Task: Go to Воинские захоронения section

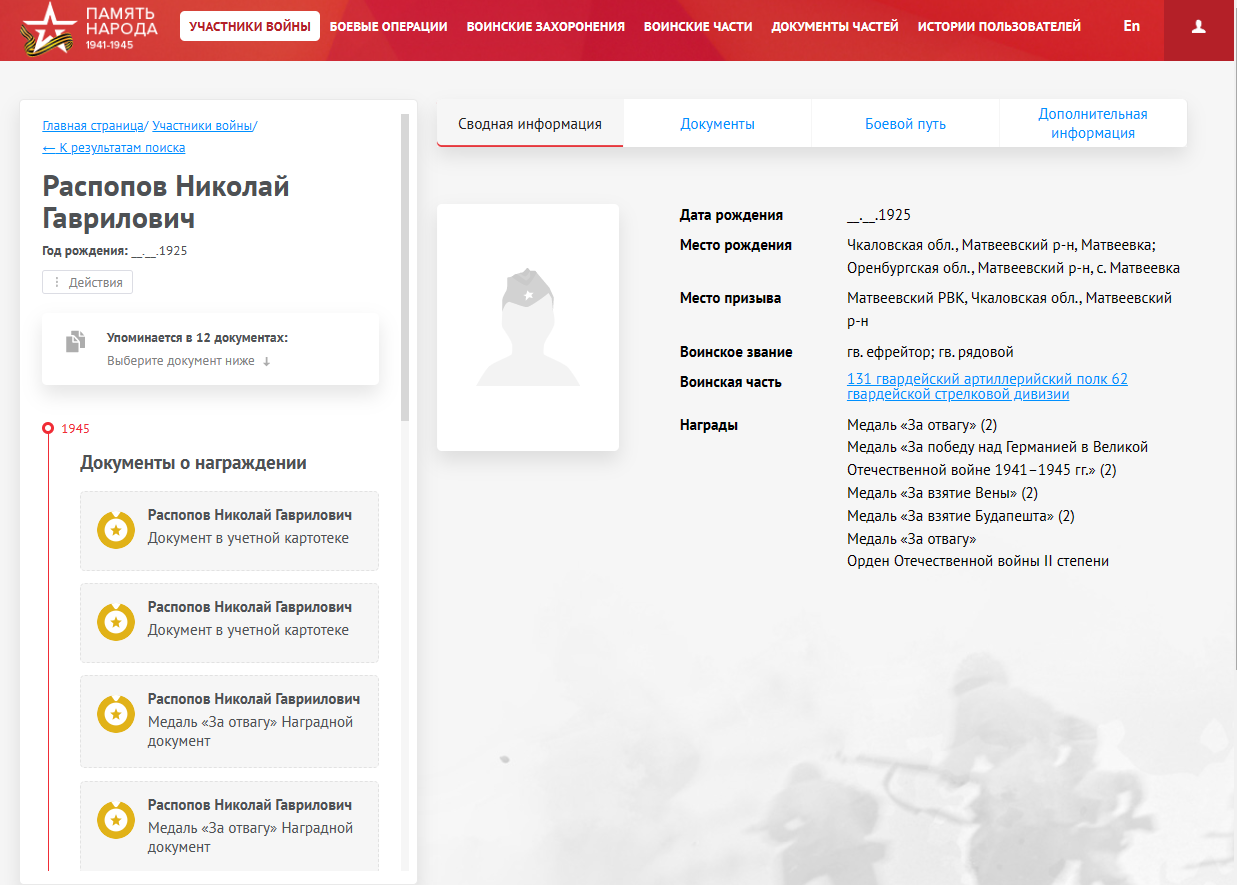Action: [x=545, y=27]
